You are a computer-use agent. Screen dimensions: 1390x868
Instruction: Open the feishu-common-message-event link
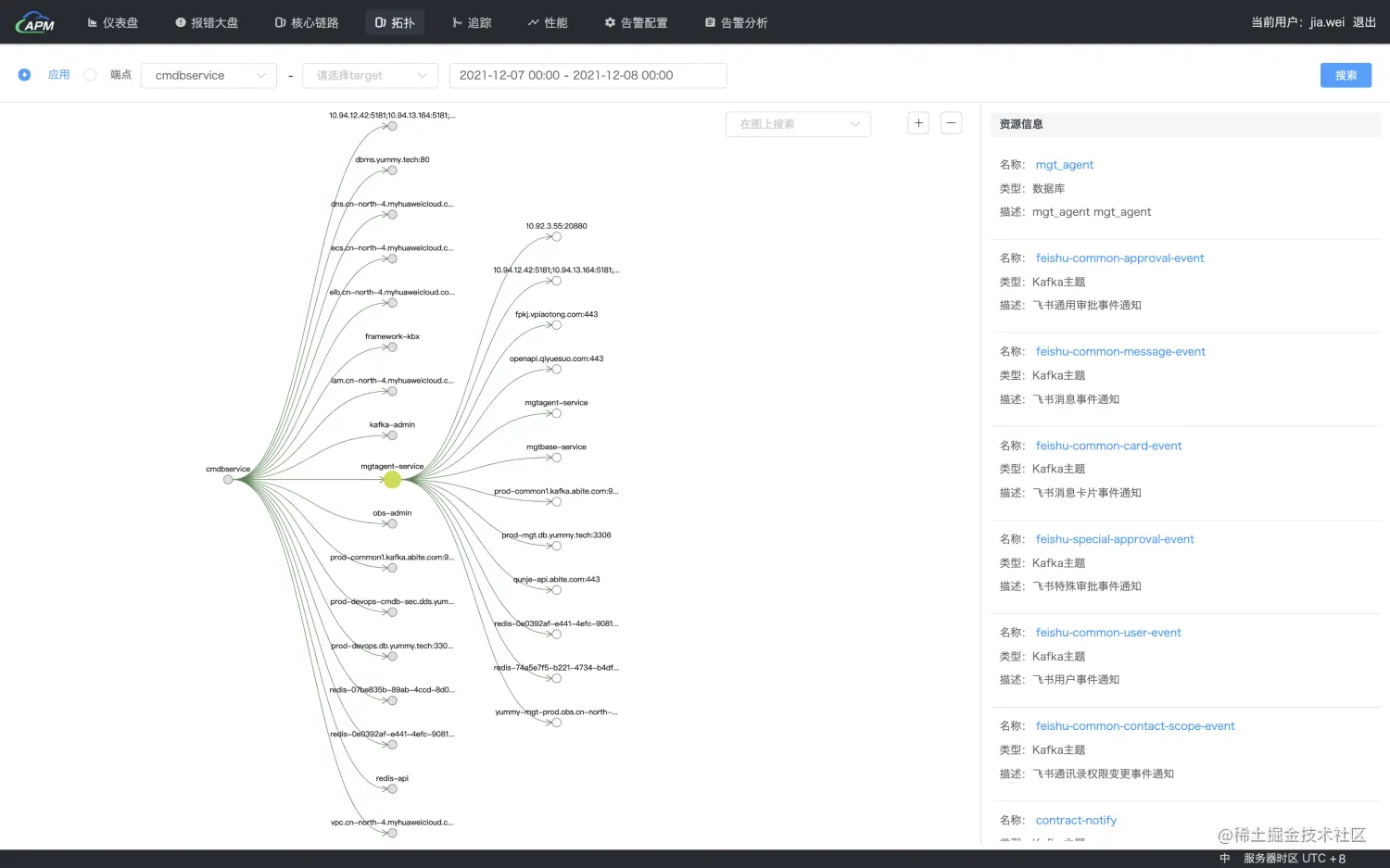click(1120, 352)
